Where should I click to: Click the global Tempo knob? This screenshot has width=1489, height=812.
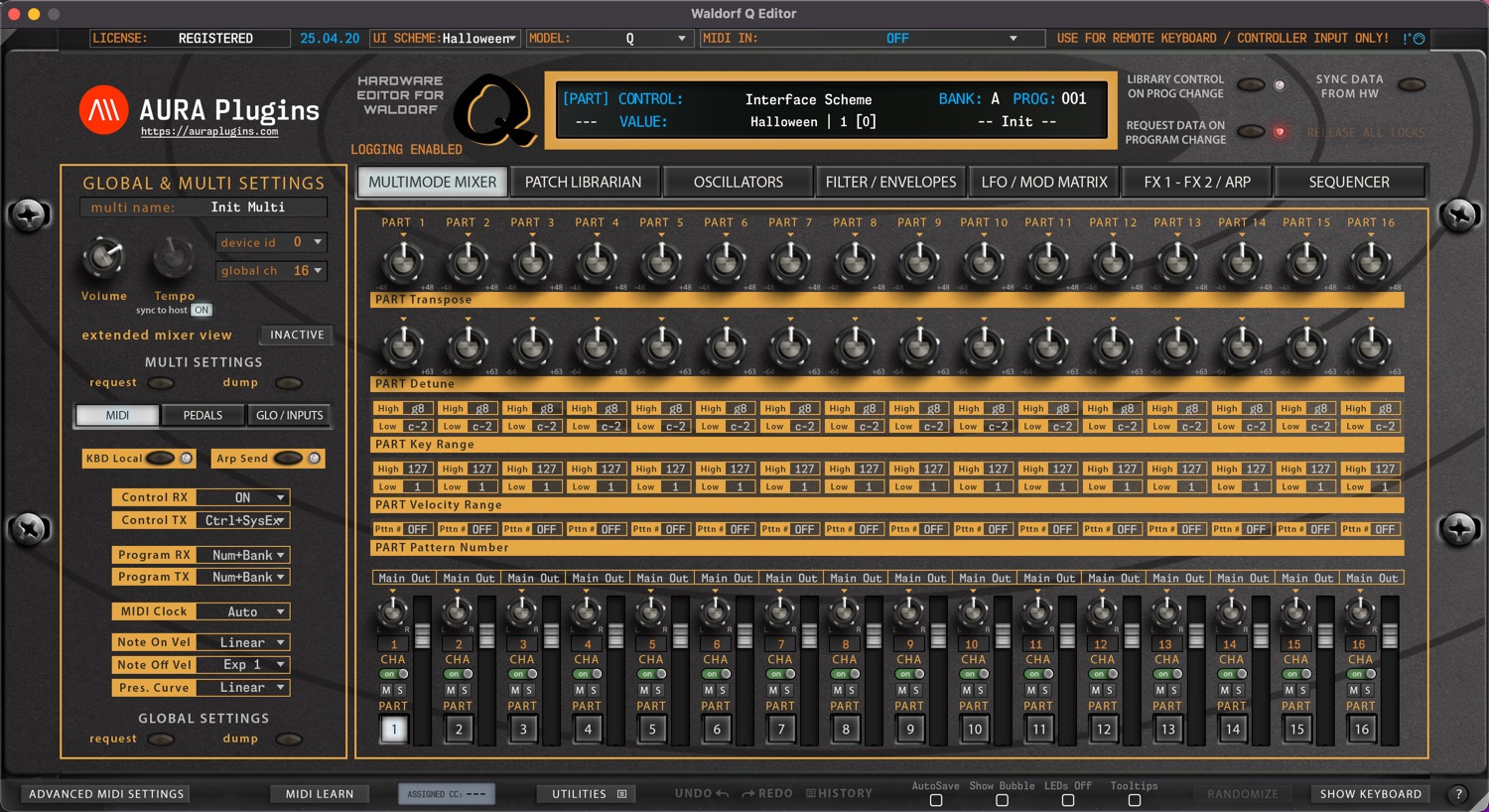pos(174,258)
